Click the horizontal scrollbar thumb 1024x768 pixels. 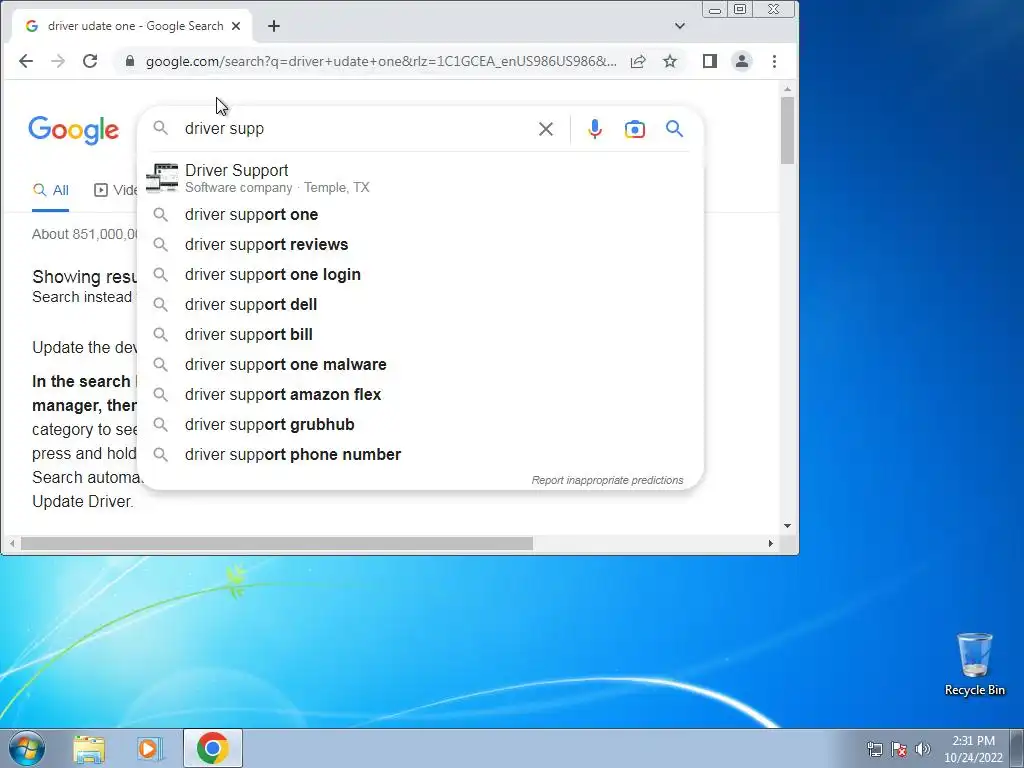[x=277, y=543]
